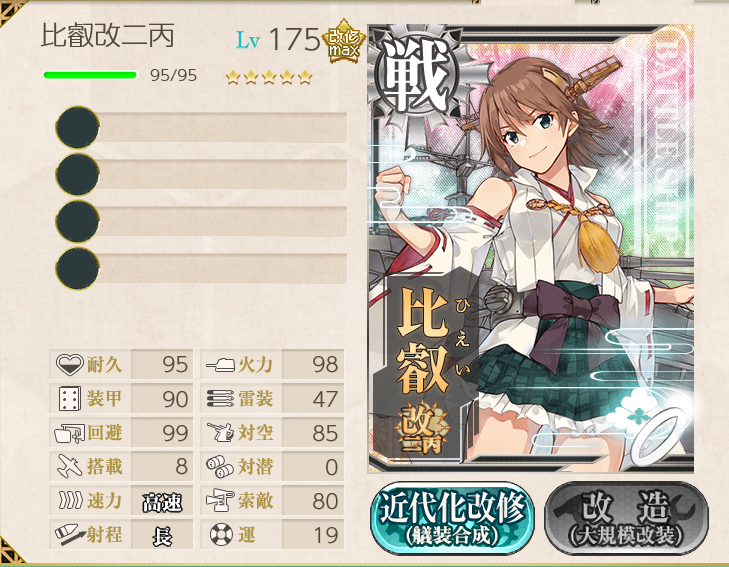Click the 対空 anti-air gun icon
This screenshot has width=729, height=567.
pos(220,432)
